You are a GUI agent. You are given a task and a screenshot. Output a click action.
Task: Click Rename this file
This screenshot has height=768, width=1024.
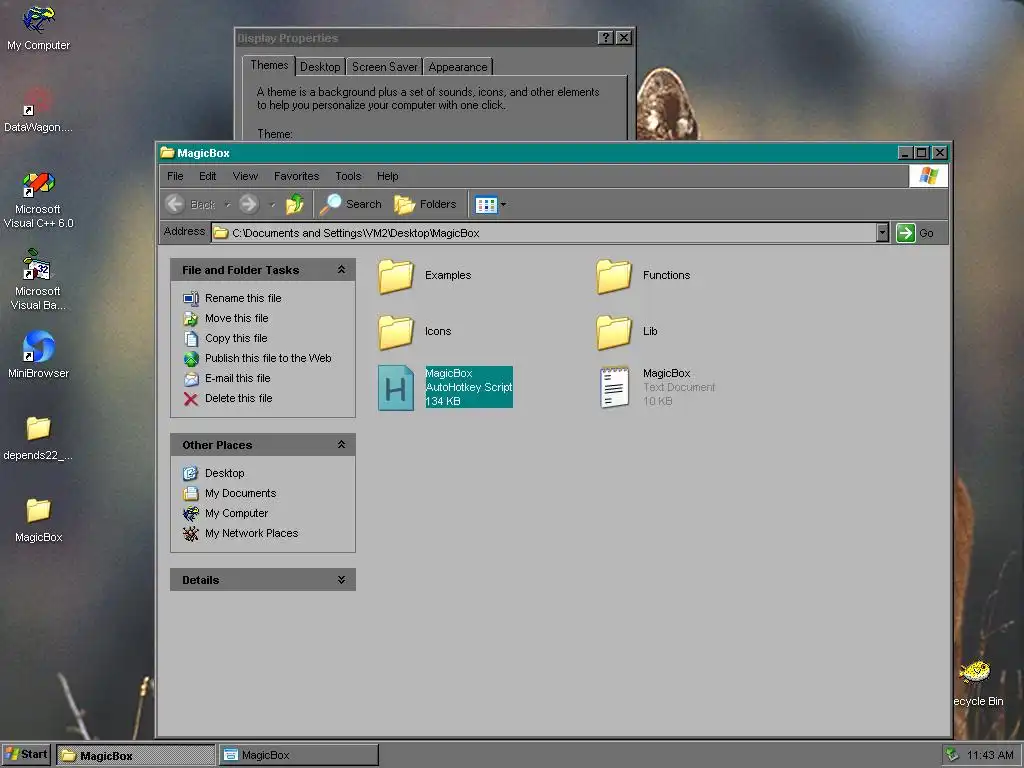[x=232, y=298]
